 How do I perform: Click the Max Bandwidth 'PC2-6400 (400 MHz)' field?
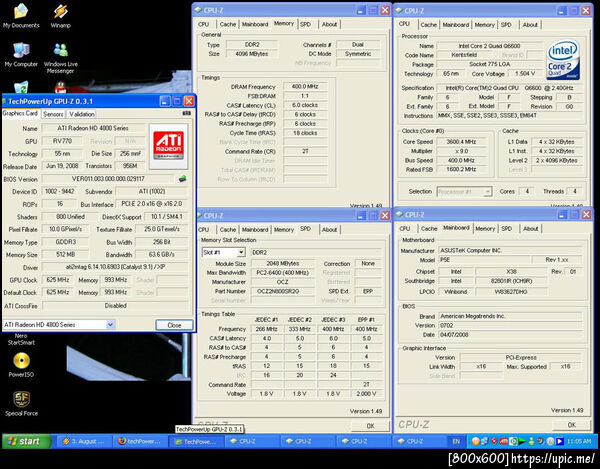[283, 273]
